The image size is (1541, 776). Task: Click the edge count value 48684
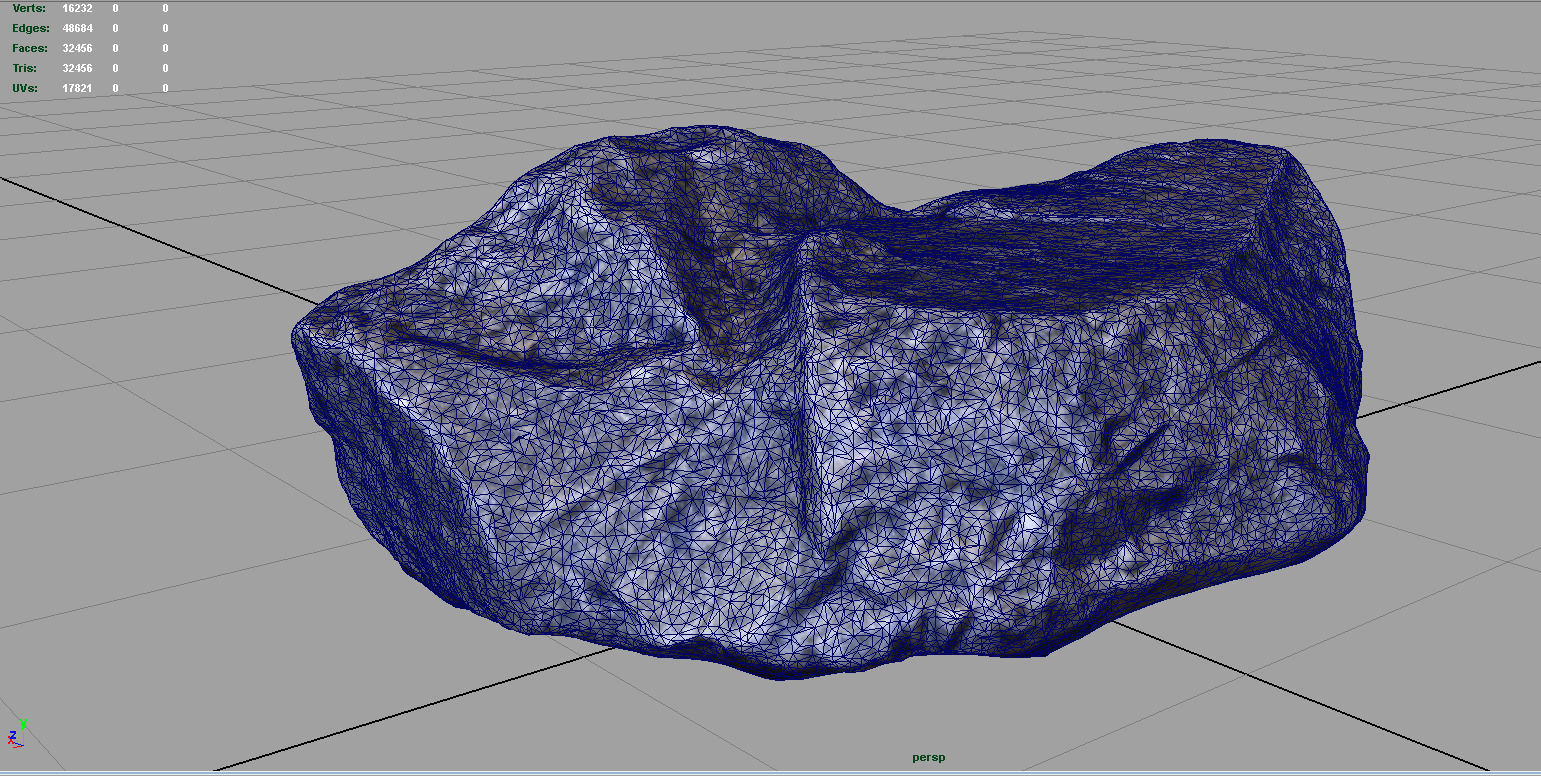point(77,28)
